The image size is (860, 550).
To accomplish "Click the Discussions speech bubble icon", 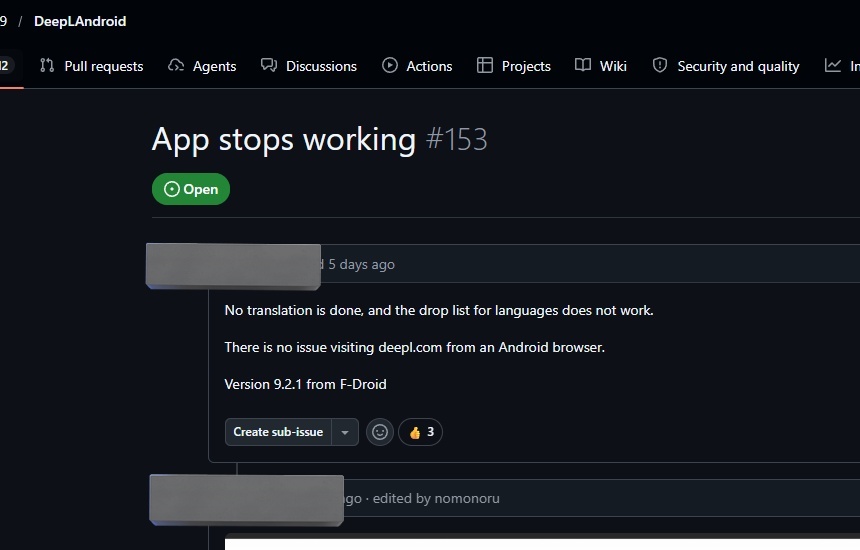I will coord(269,65).
